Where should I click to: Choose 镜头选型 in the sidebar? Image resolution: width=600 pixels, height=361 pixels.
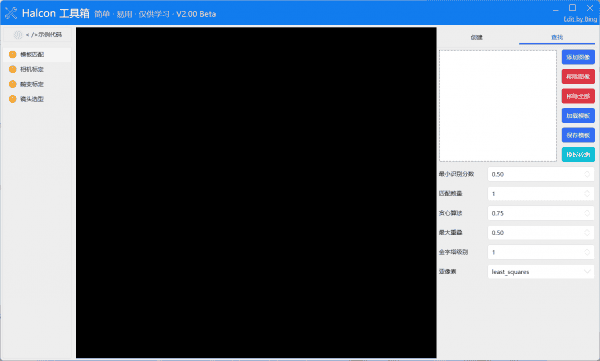(x=38, y=99)
